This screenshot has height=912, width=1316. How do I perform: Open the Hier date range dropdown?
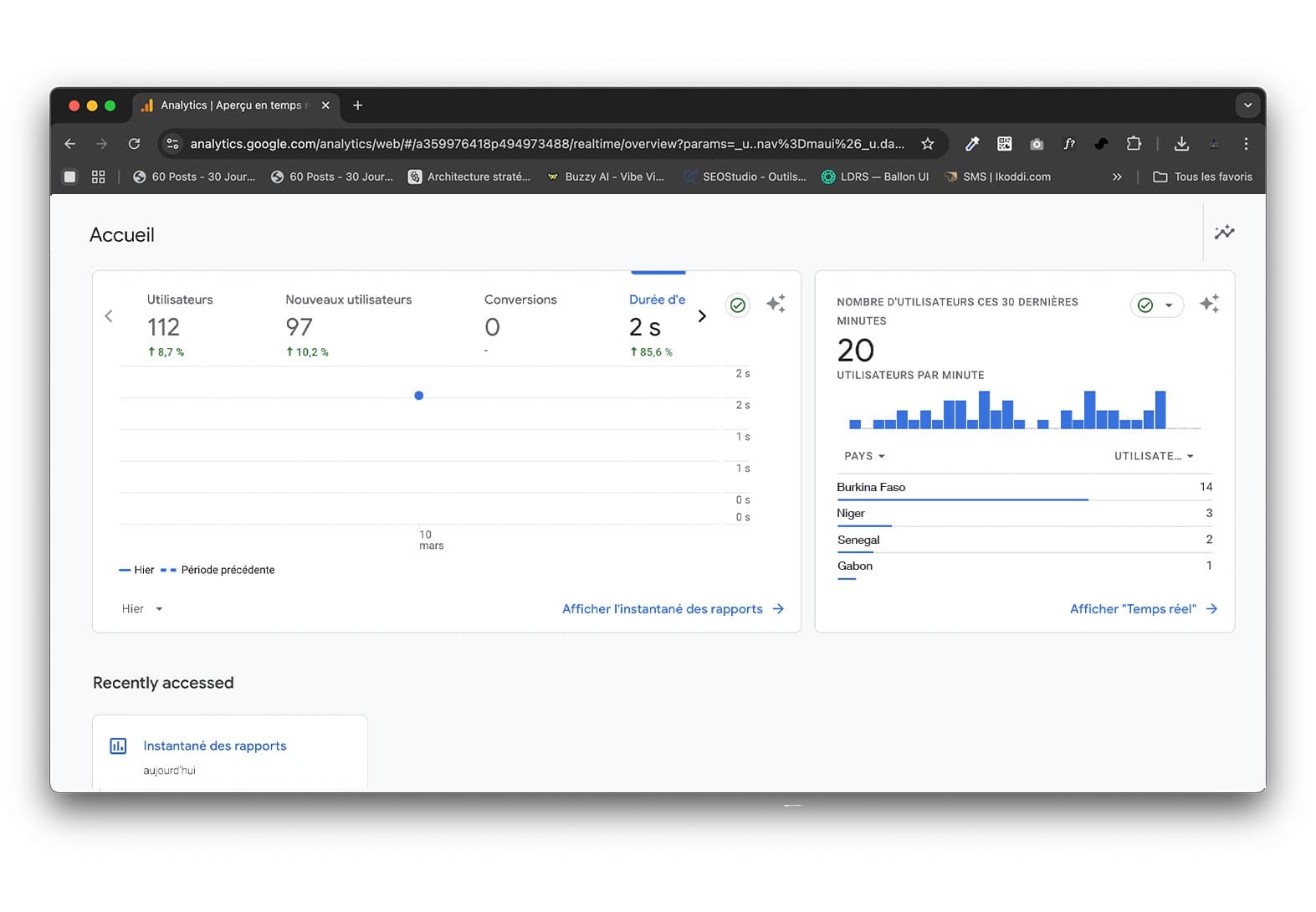click(142, 609)
